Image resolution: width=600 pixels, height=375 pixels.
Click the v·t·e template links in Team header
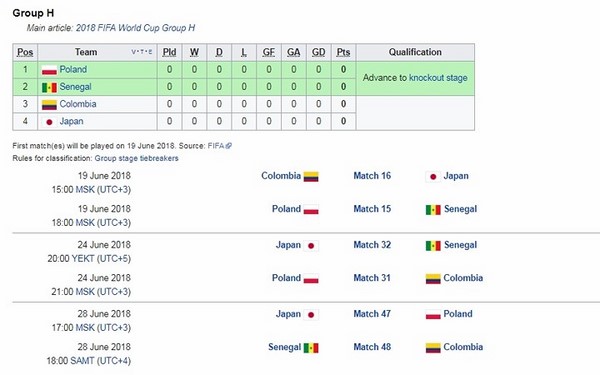tap(142, 52)
